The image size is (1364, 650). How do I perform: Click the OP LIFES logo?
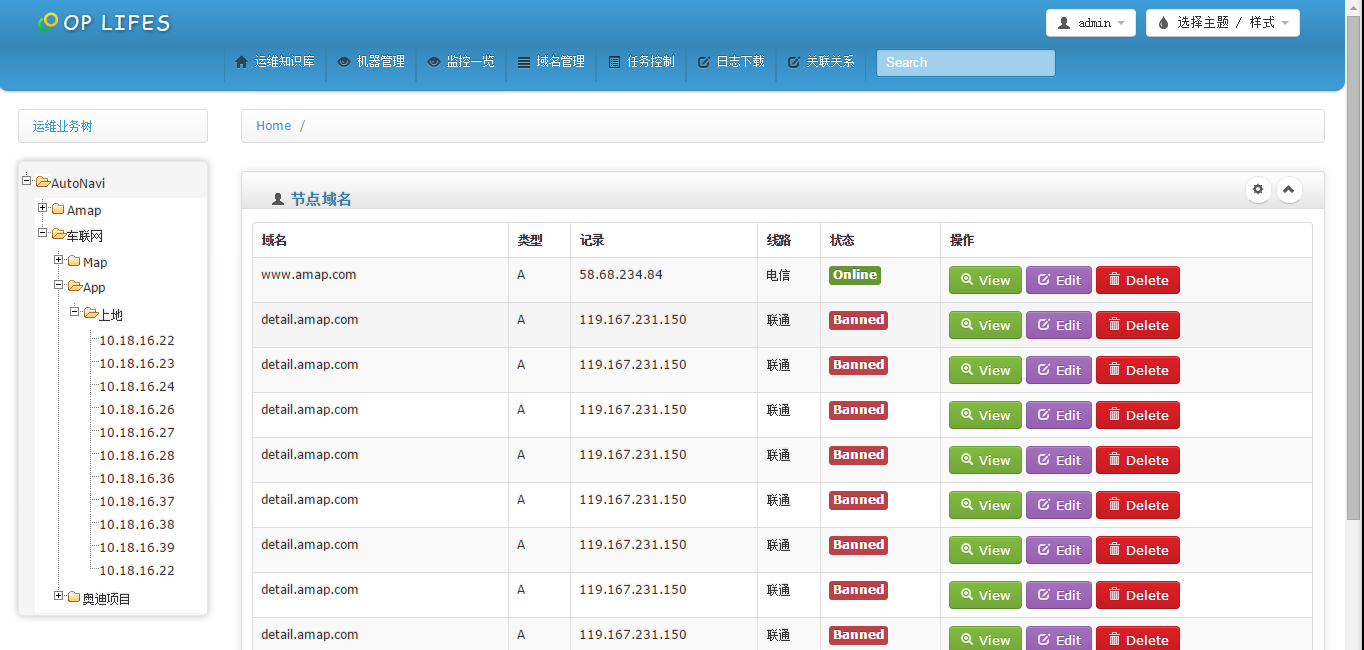tap(104, 22)
